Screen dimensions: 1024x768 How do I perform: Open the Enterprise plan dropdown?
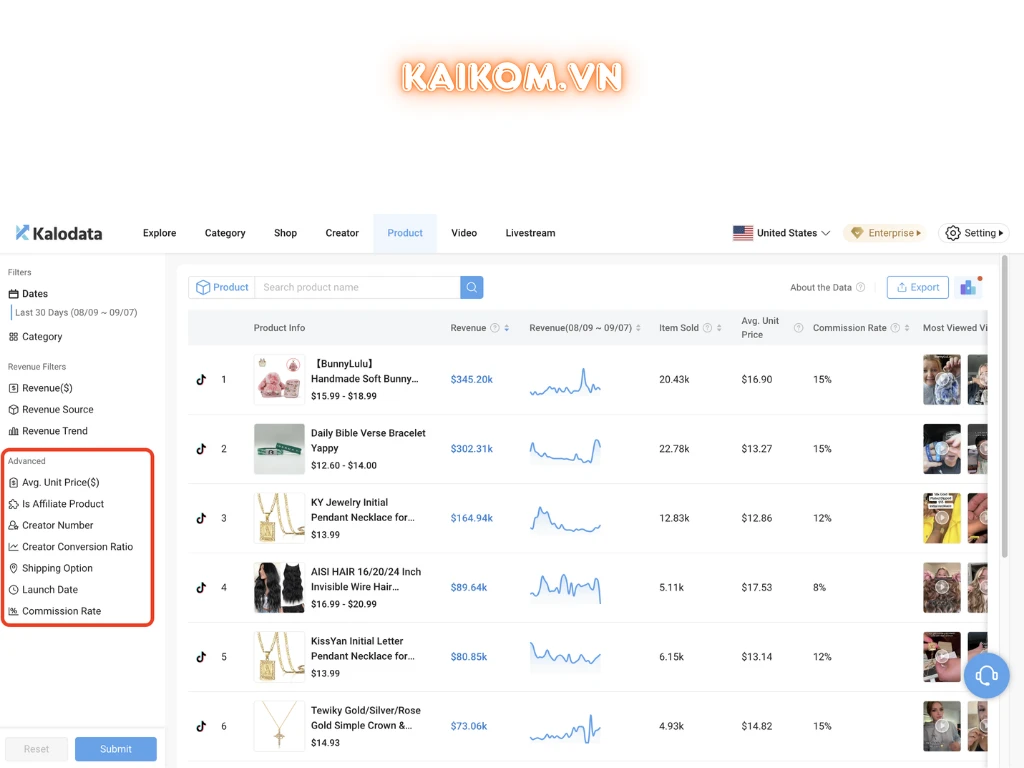884,233
